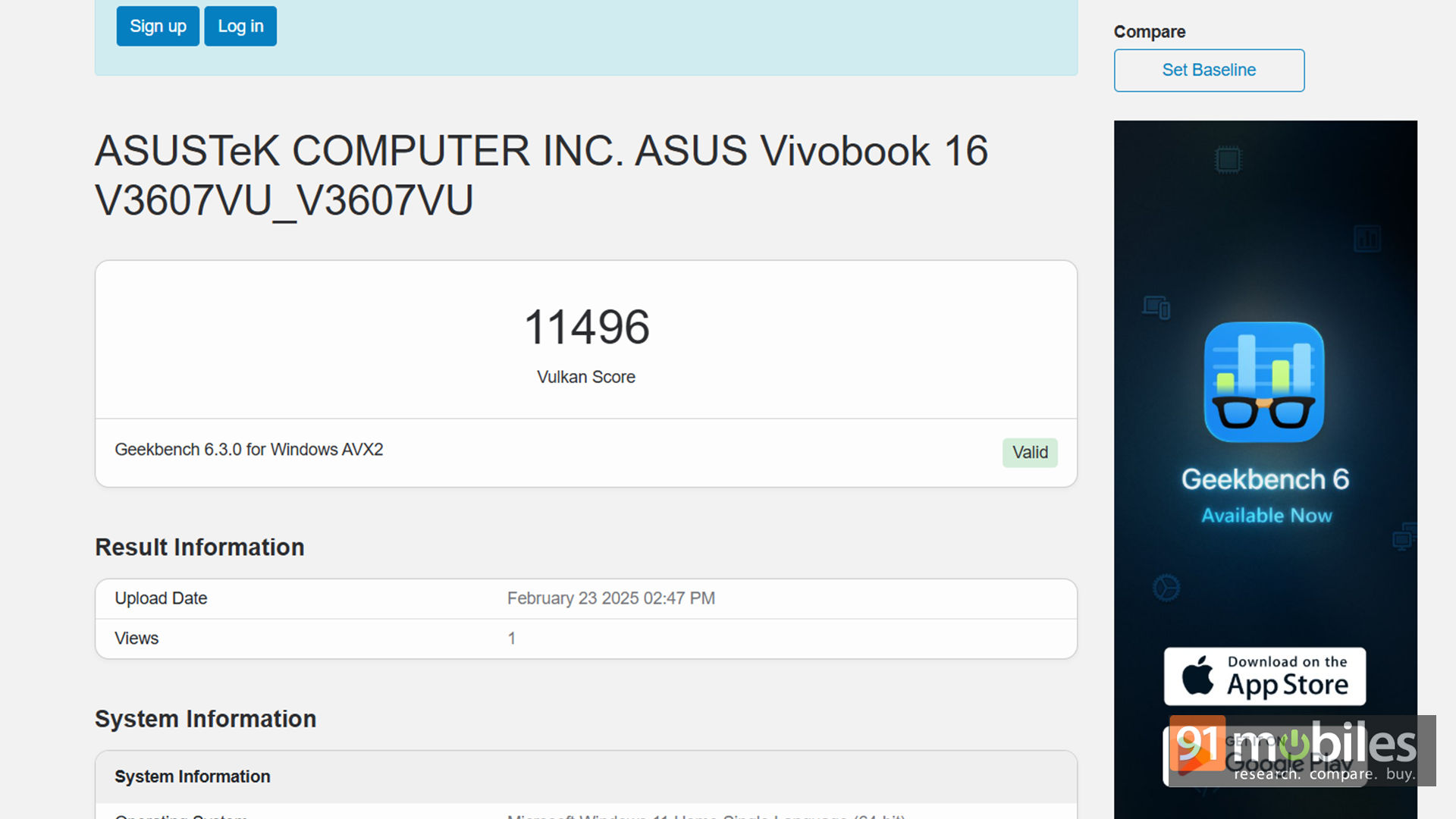The height and width of the screenshot is (819, 1456).
Task: Click the System Information section heading
Action: click(206, 719)
